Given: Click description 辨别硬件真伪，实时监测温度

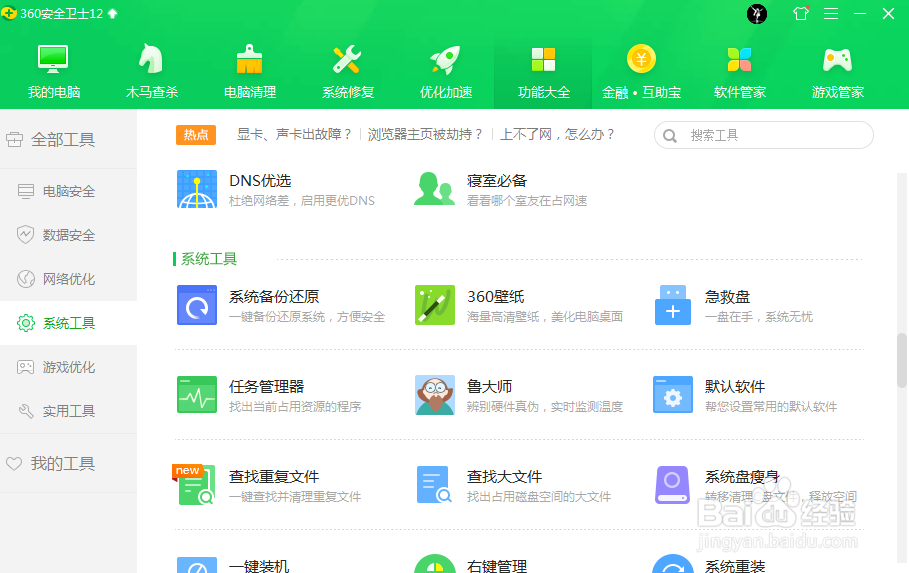Looking at the screenshot, I should pyautogui.click(x=545, y=407).
